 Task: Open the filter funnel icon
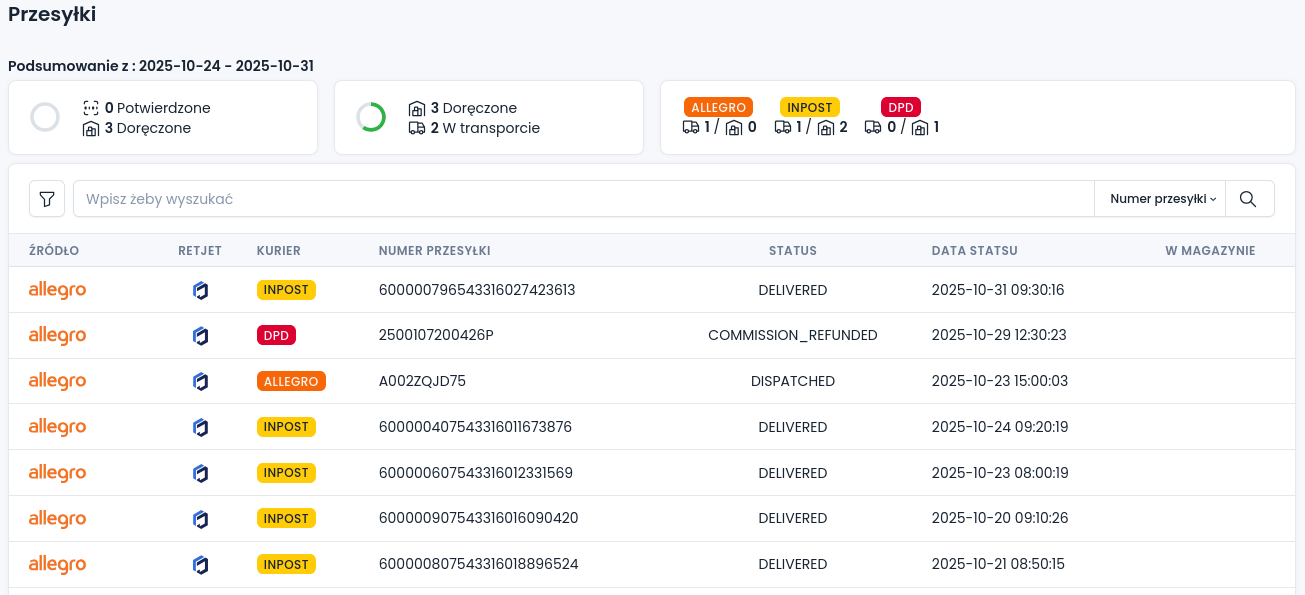[47, 199]
